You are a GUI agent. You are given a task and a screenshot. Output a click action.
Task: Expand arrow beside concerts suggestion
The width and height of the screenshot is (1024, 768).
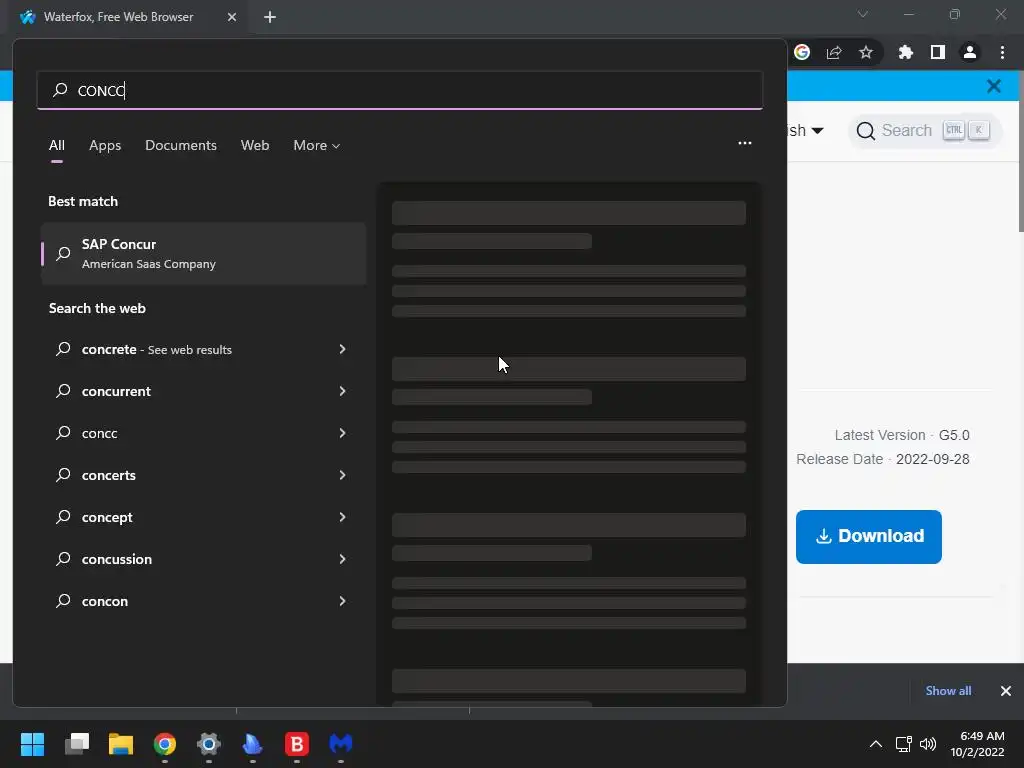342,475
